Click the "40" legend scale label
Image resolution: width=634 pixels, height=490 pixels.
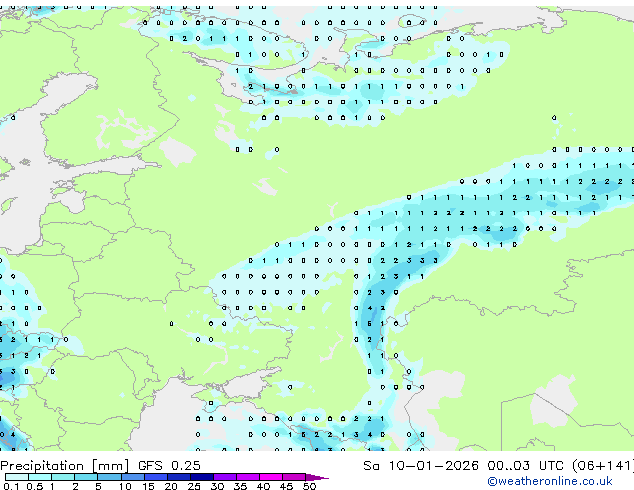click(x=263, y=486)
